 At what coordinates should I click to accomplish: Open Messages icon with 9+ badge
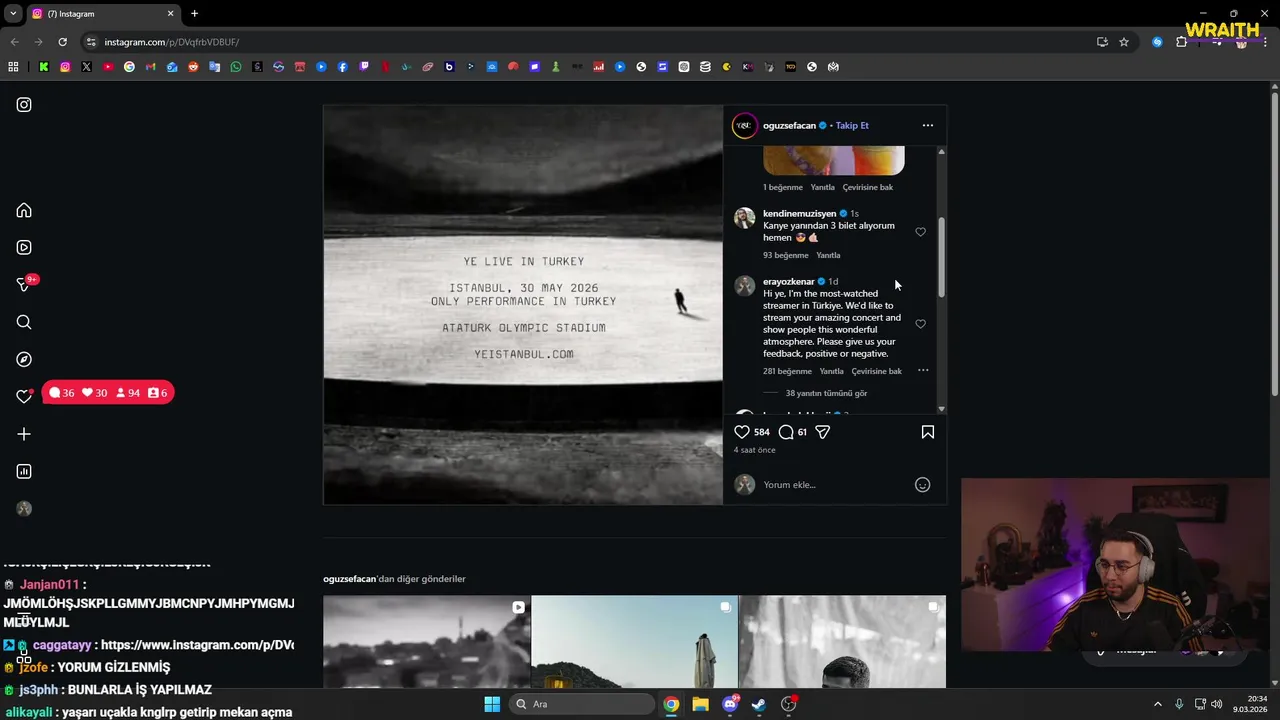click(x=24, y=285)
